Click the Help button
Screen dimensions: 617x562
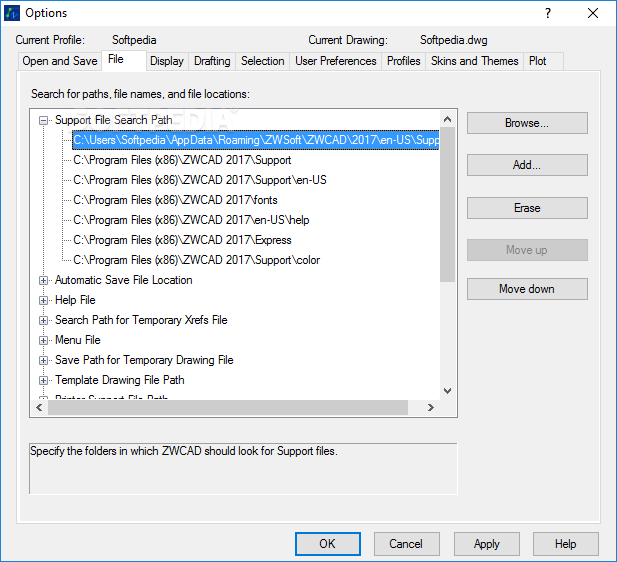pyautogui.click(x=566, y=544)
